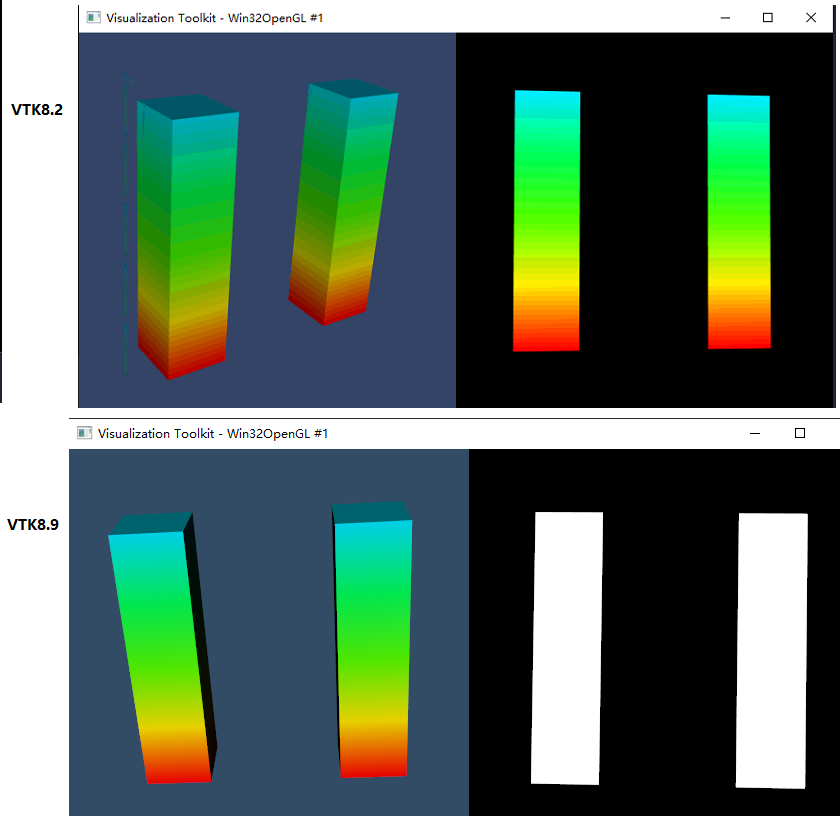Minimize the bottom Visualization Toolkit window

[755, 433]
